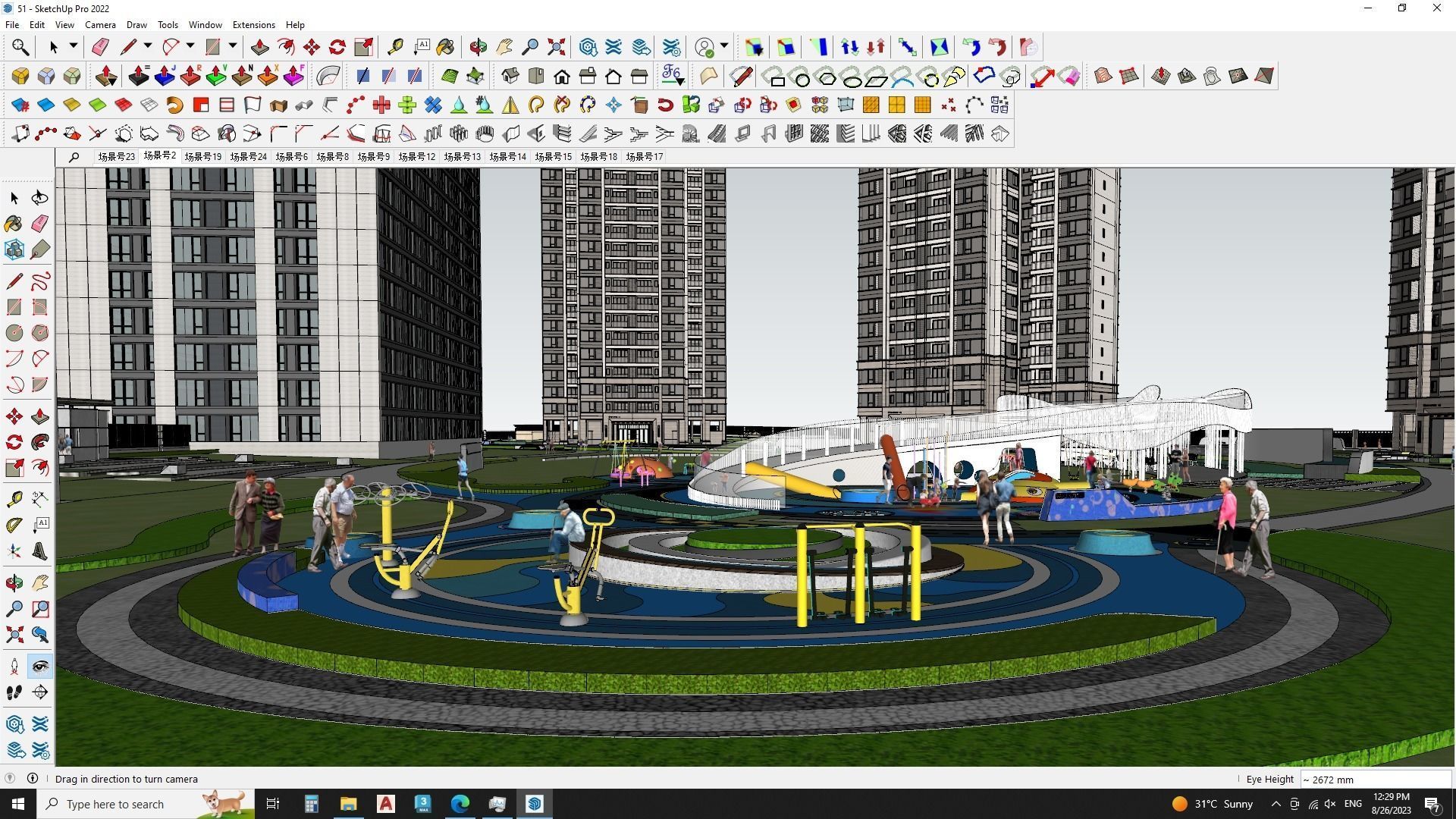Screen dimensions: 1456x819
Task: Expand the Select tool dropdown arrow
Action: [x=74, y=47]
